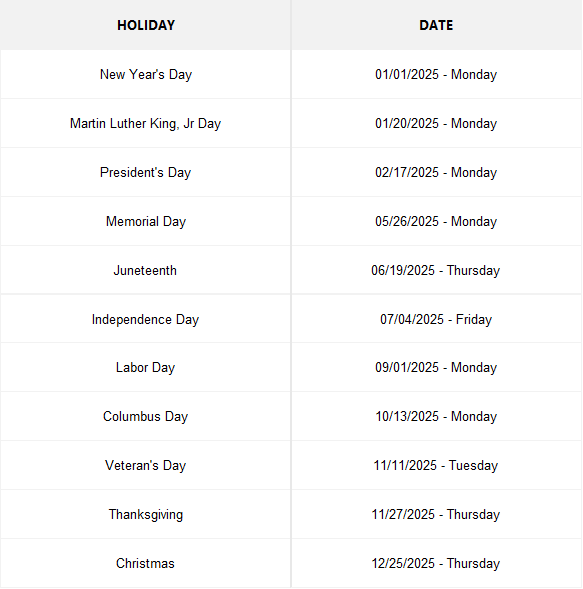The width and height of the screenshot is (583, 589).
Task: Click the Veteran's Day holiday name
Action: click(x=145, y=465)
